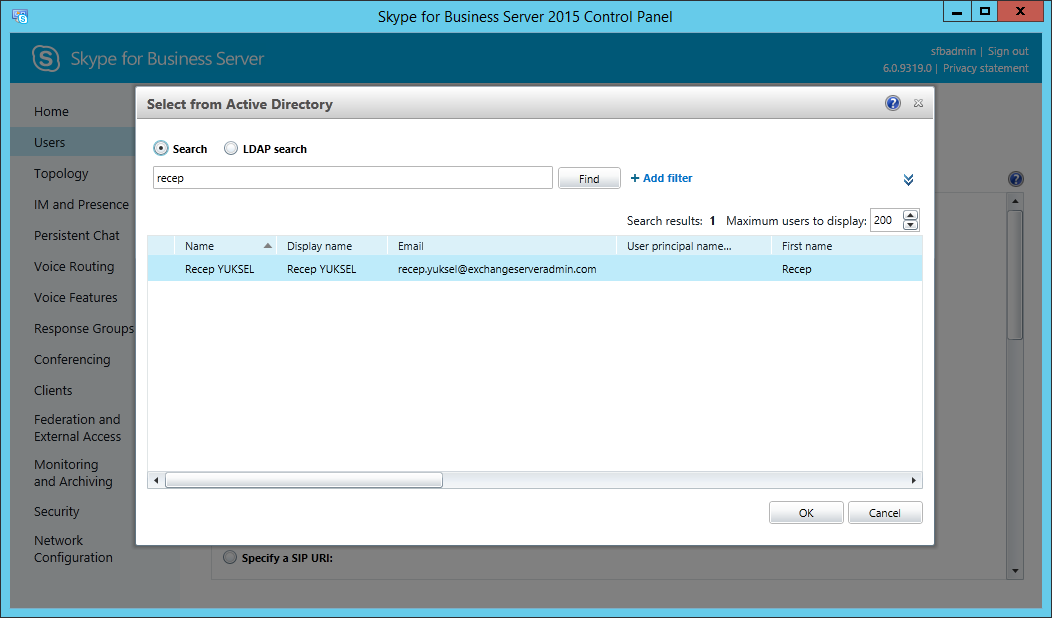Open Federation and External Access section
This screenshot has width=1052, height=618.
(x=77, y=428)
